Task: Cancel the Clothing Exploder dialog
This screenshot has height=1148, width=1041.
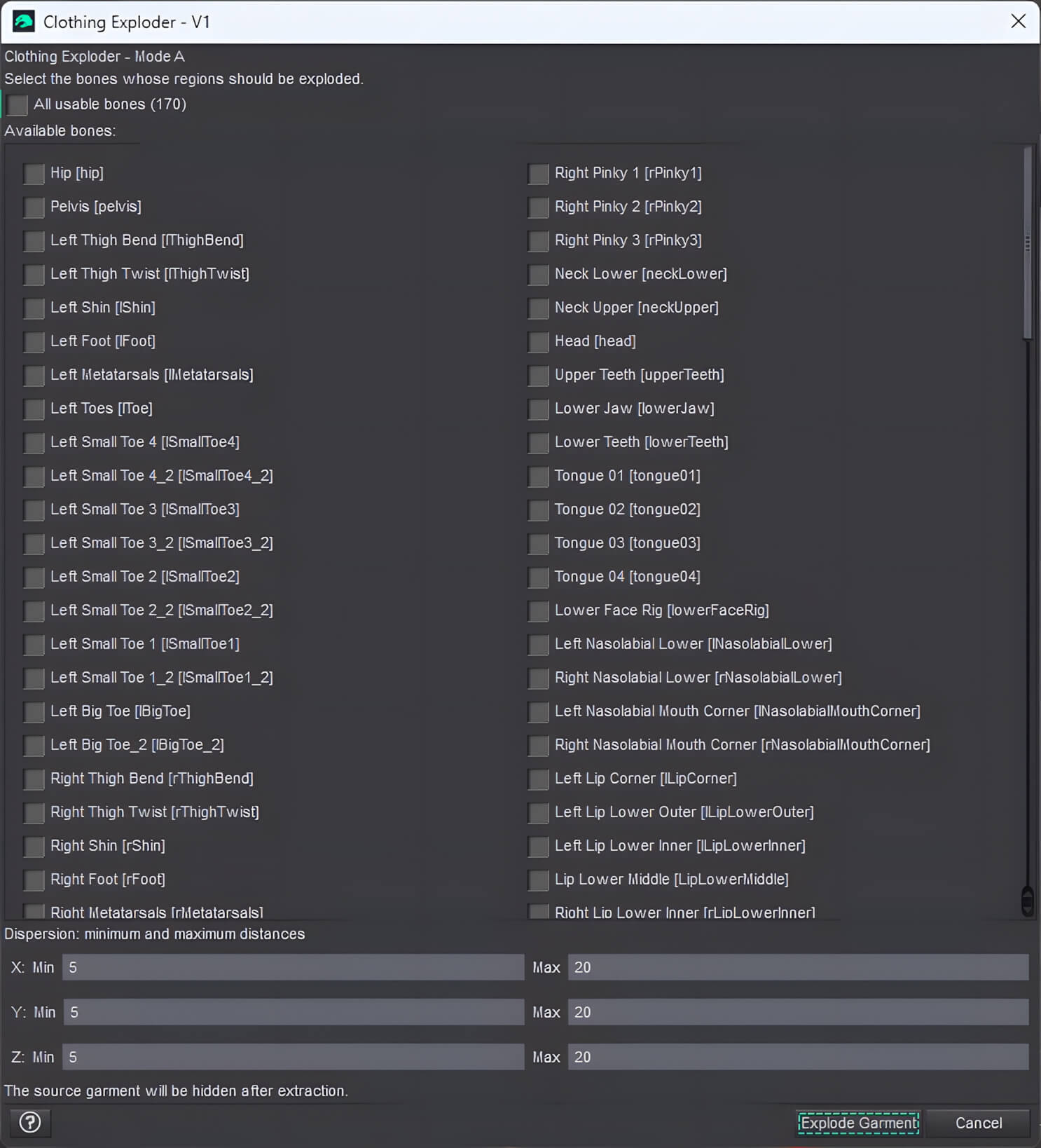Action: pyautogui.click(x=978, y=1123)
